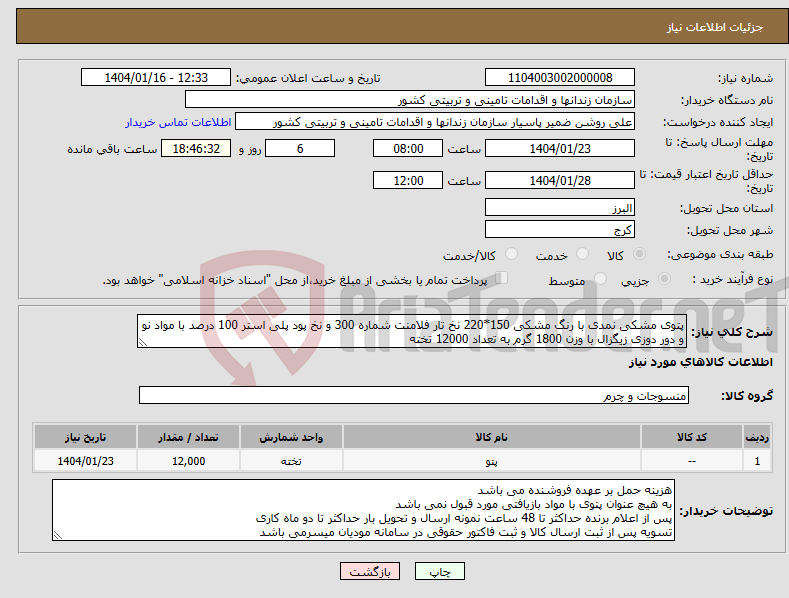Click the تاریخ نیاز column header

(86, 437)
